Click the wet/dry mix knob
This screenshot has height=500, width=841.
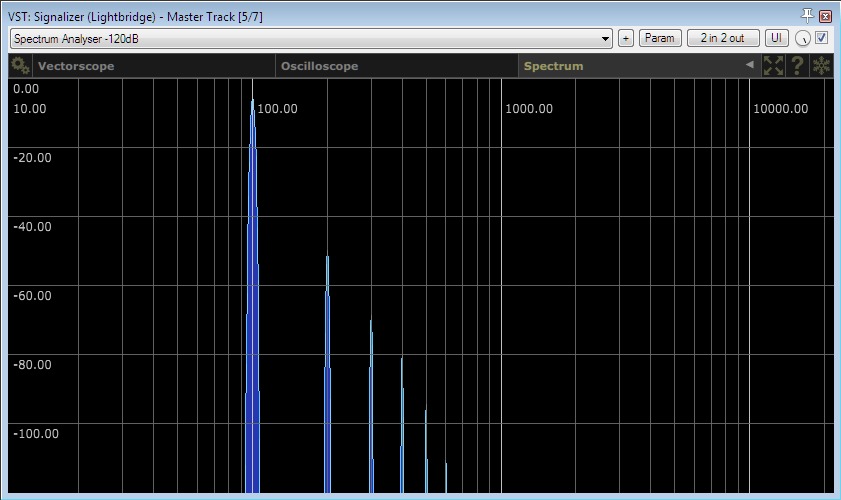click(802, 39)
